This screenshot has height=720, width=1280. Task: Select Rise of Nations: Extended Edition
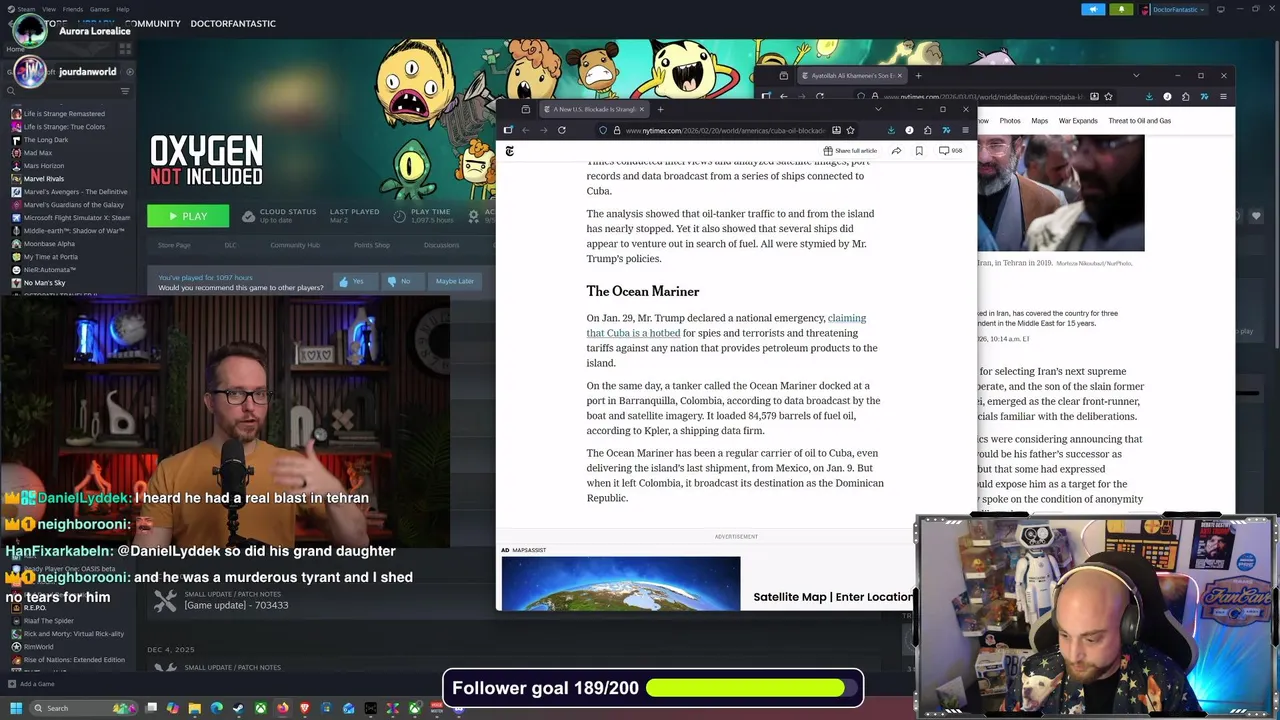[x=74, y=660]
